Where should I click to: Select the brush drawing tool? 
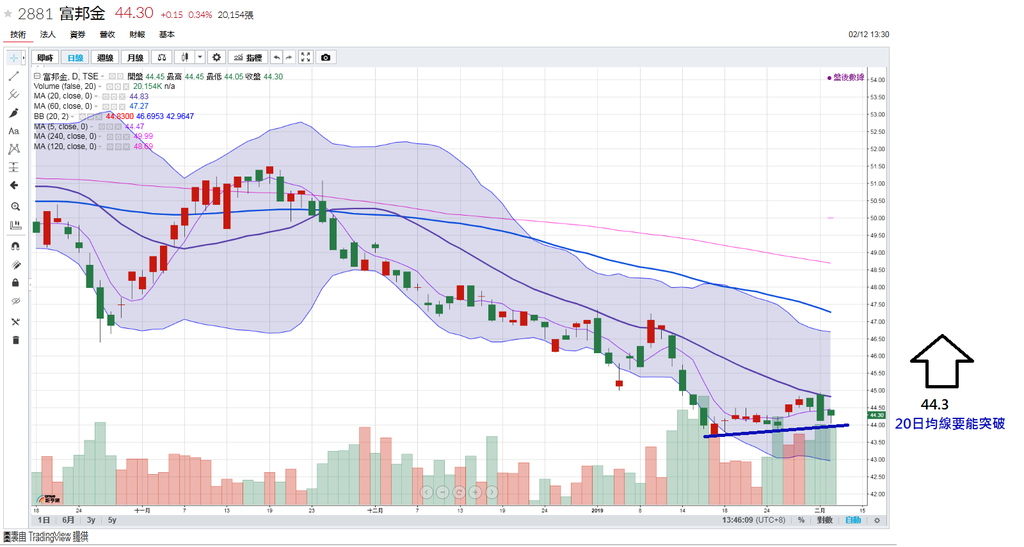pos(14,113)
